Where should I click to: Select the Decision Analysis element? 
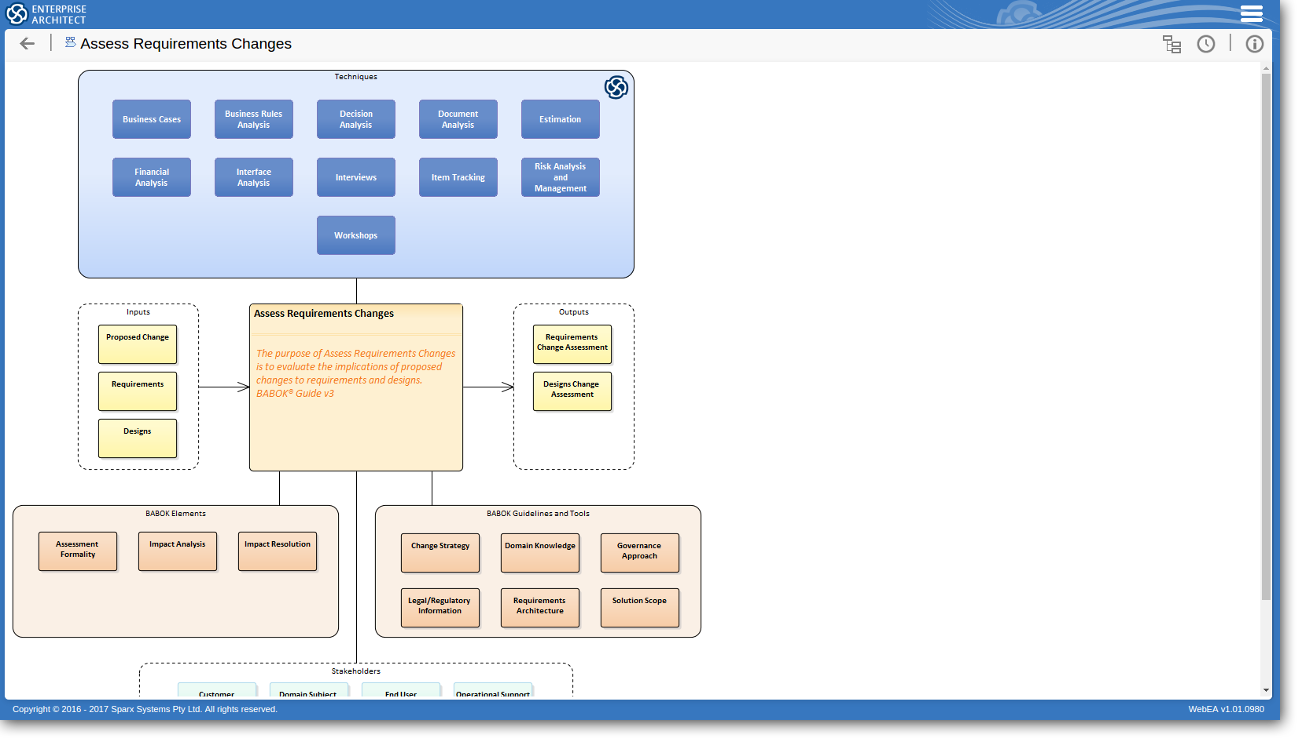(x=356, y=119)
